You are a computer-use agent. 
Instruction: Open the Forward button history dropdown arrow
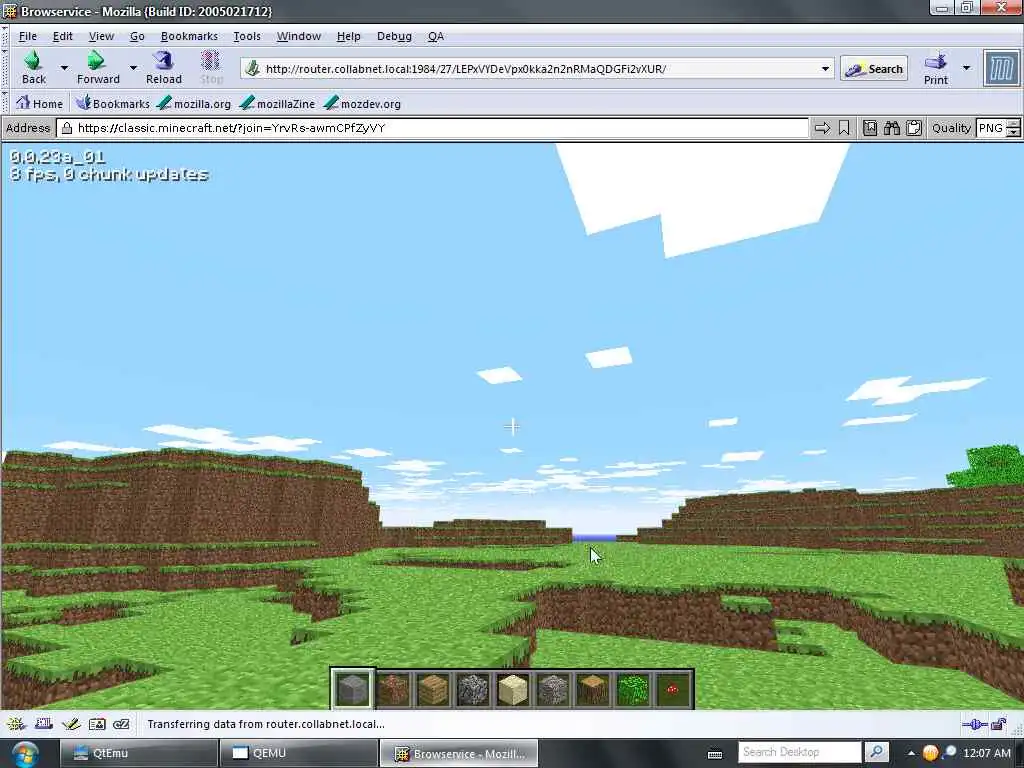[x=133, y=67]
